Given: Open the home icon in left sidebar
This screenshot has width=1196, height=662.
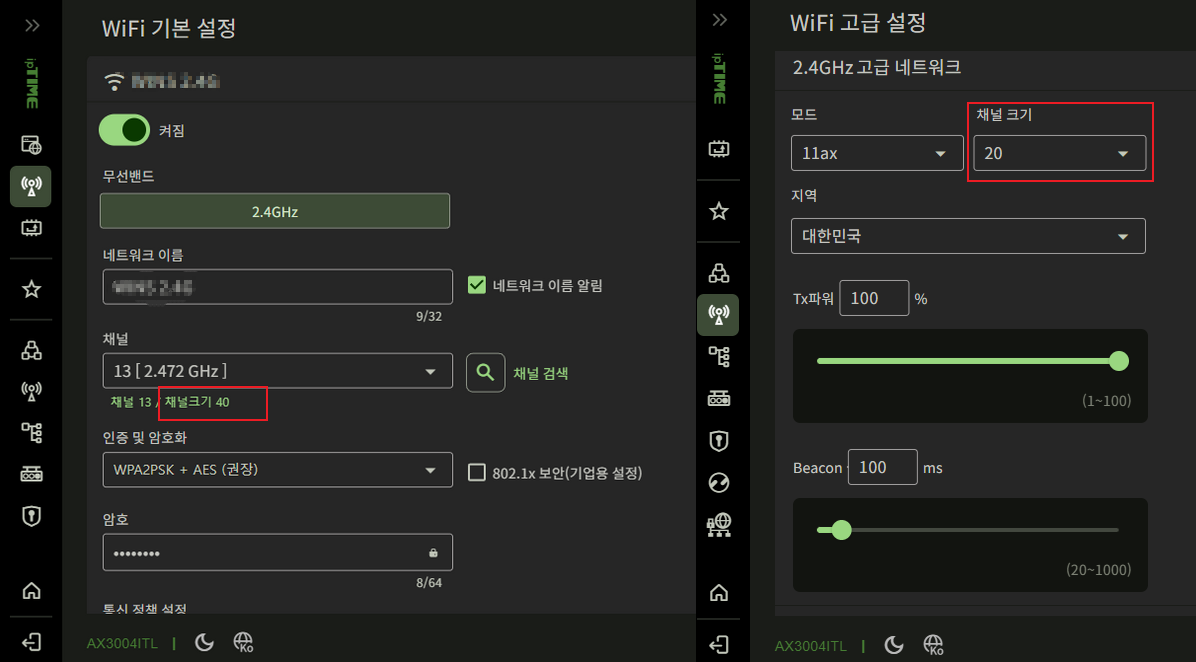Looking at the screenshot, I should click(31, 590).
